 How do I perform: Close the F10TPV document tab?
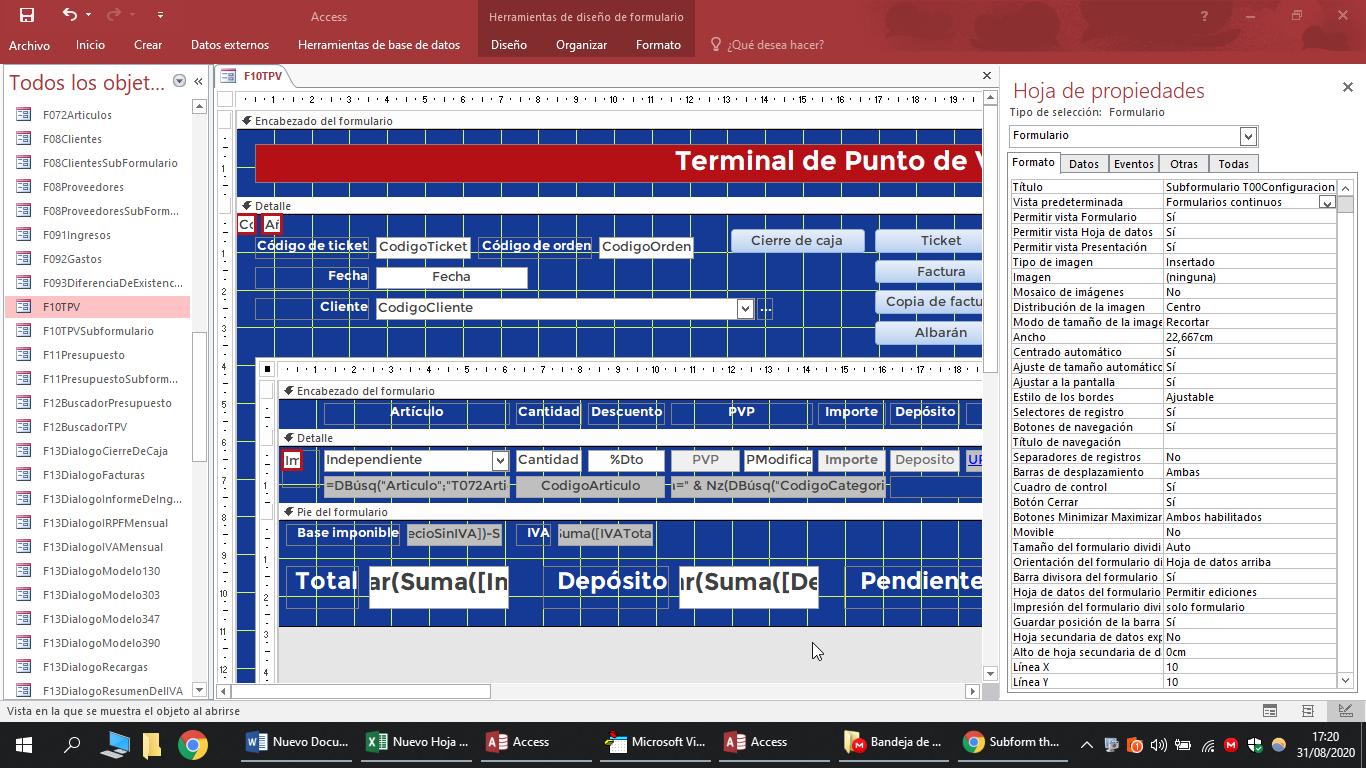tap(986, 76)
